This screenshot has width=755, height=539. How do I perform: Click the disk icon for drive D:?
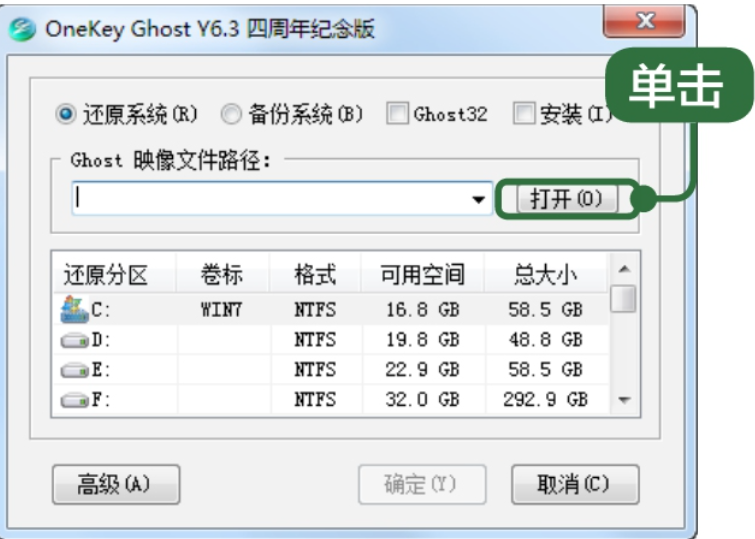point(74,341)
